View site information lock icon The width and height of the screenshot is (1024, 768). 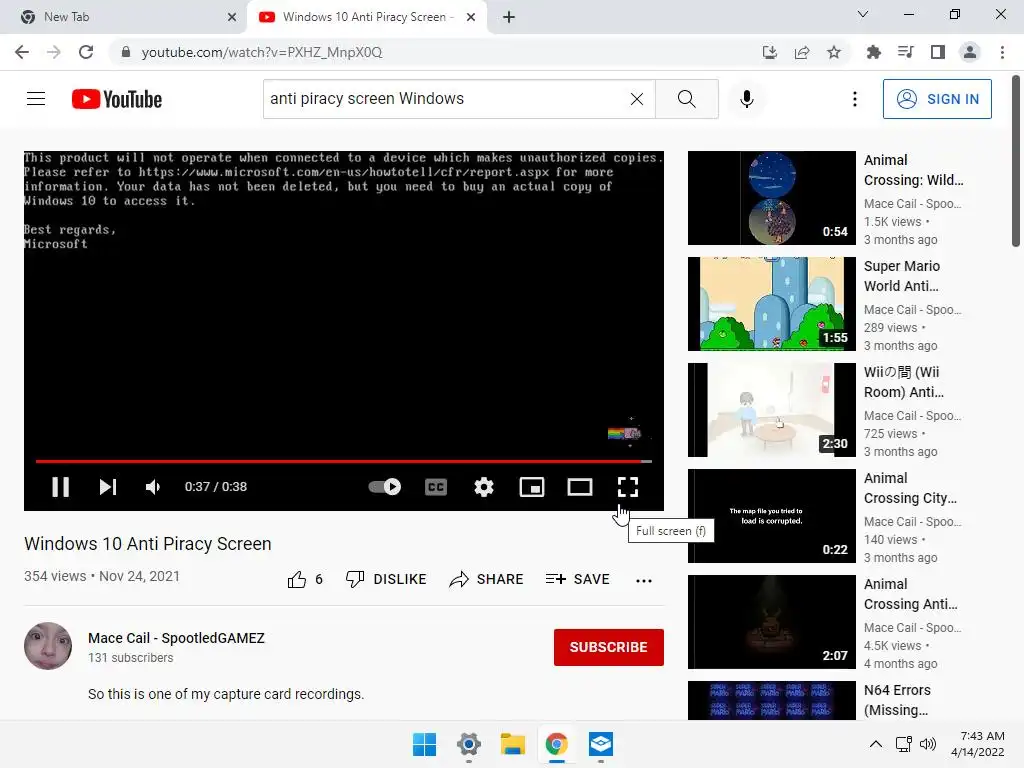126,52
